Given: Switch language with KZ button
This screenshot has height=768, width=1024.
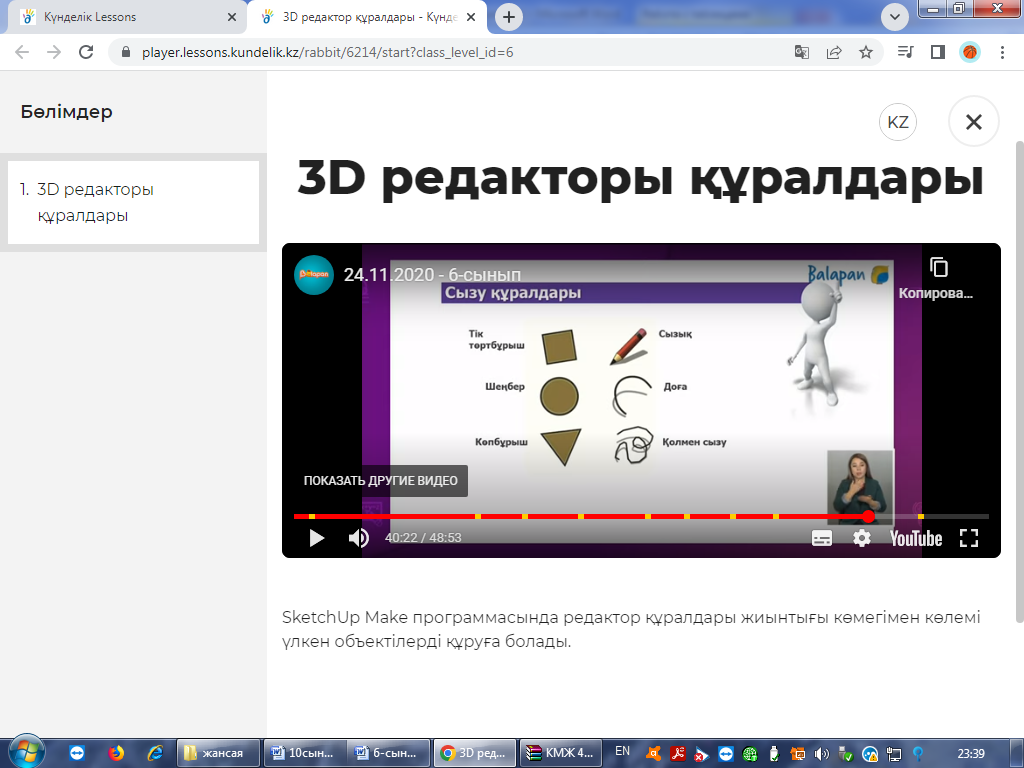Looking at the screenshot, I should pyautogui.click(x=898, y=122).
